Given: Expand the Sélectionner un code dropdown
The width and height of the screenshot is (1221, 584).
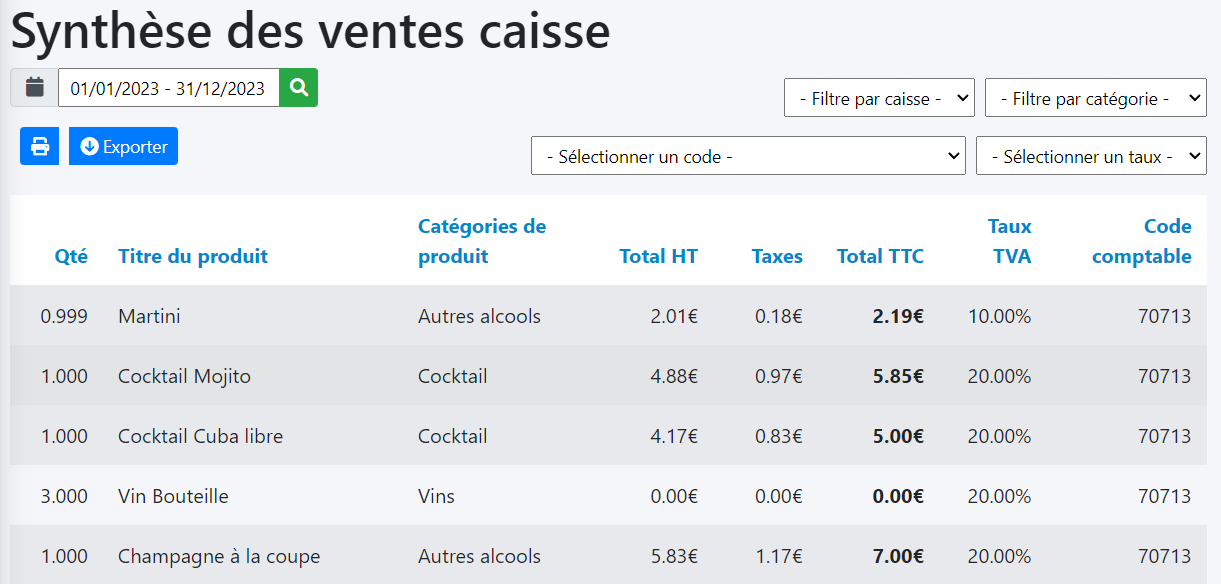Looking at the screenshot, I should click(747, 156).
